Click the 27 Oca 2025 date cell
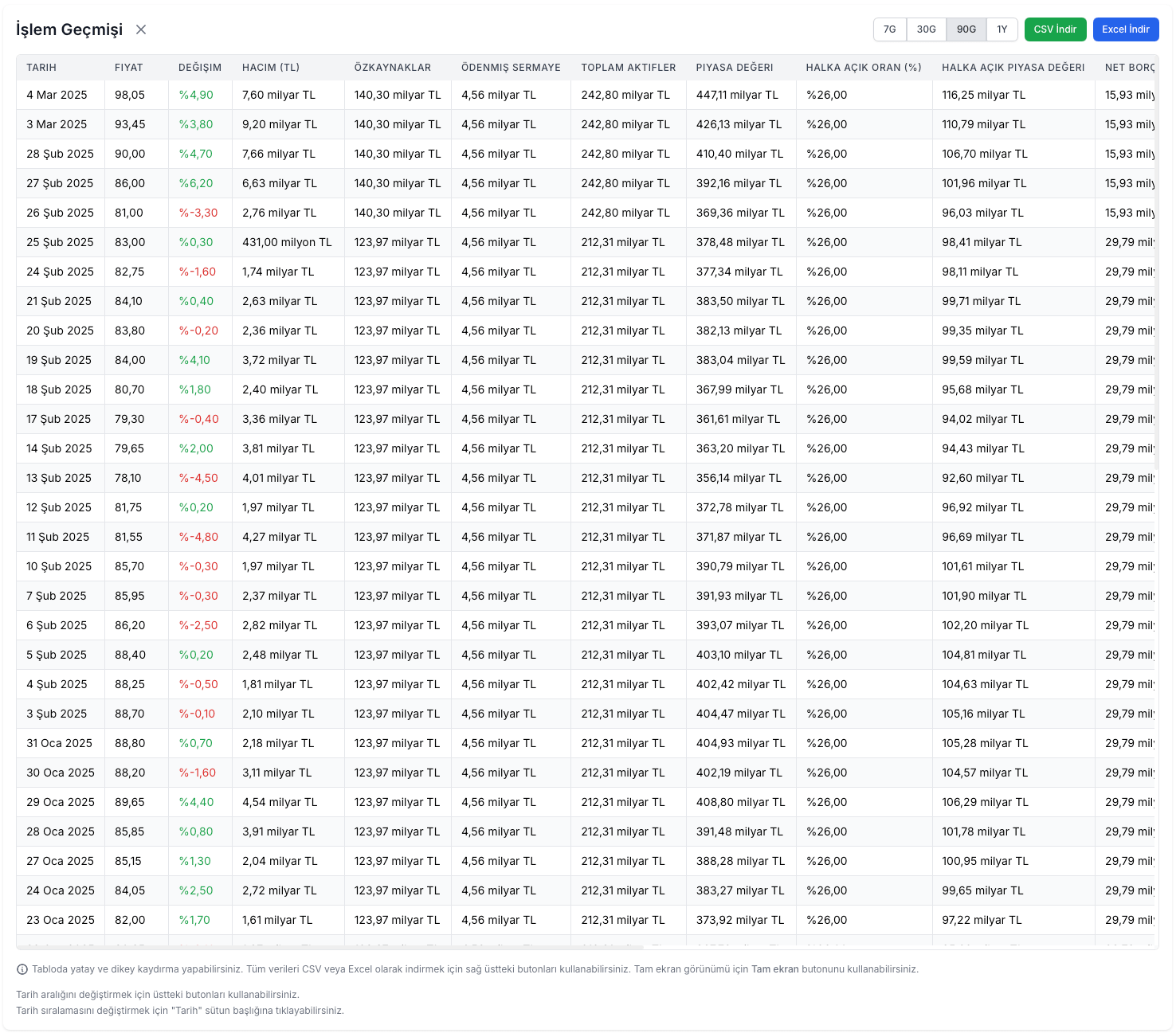1176x1033 pixels. (x=60, y=861)
